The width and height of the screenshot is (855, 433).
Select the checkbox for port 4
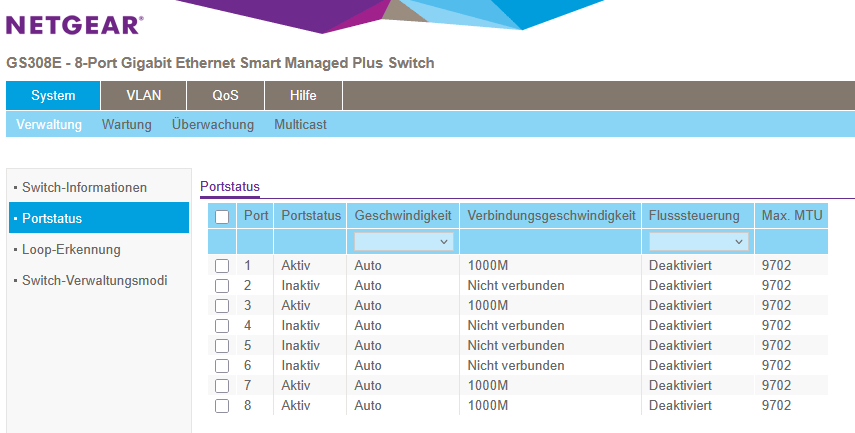tap(222, 326)
